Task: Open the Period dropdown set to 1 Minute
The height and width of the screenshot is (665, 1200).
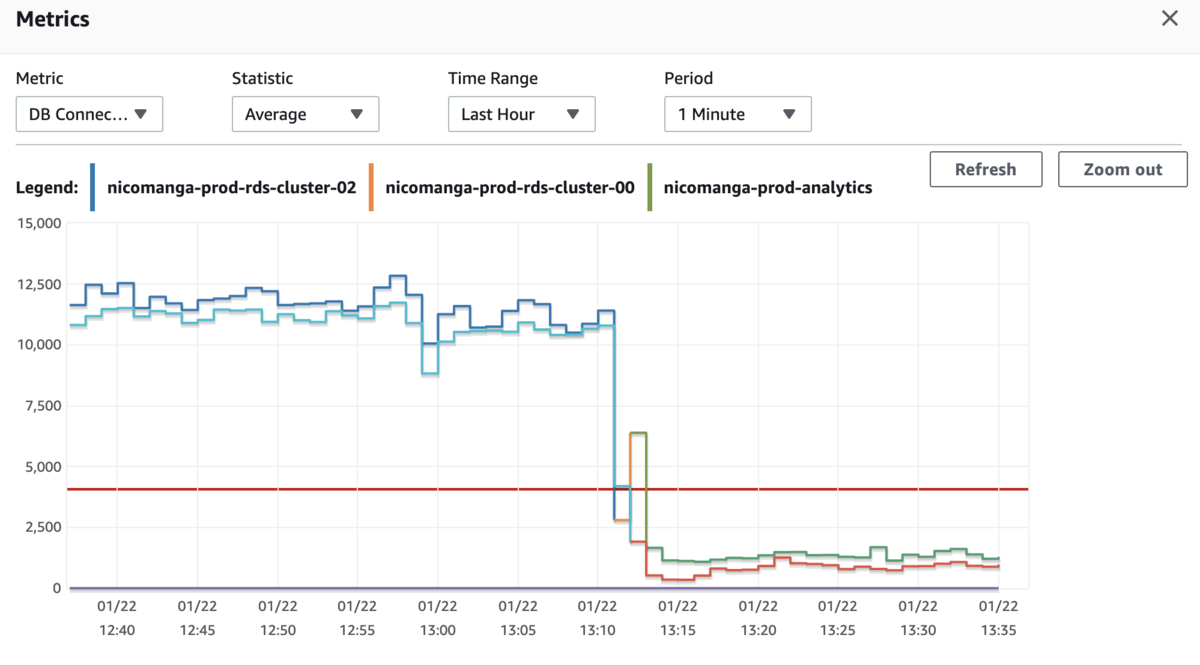Action: pos(738,114)
